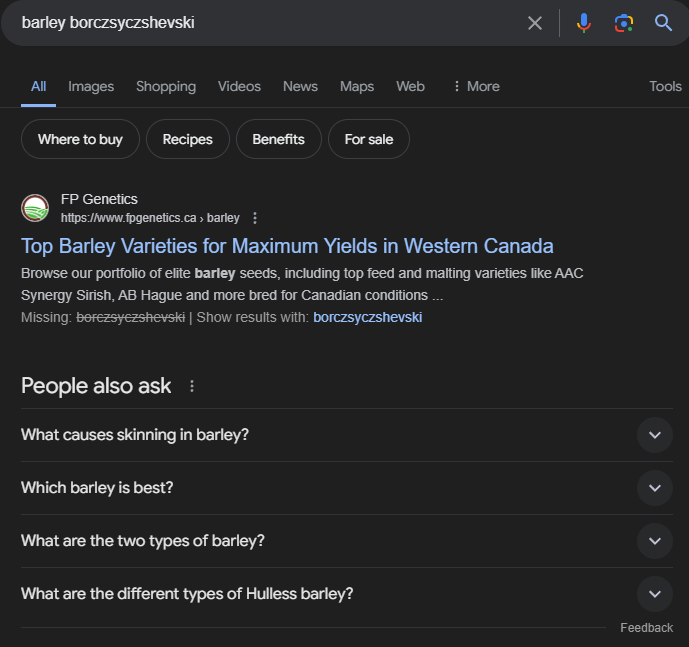689x647 pixels.
Task: Open the More search filters menu
Action: 477,86
